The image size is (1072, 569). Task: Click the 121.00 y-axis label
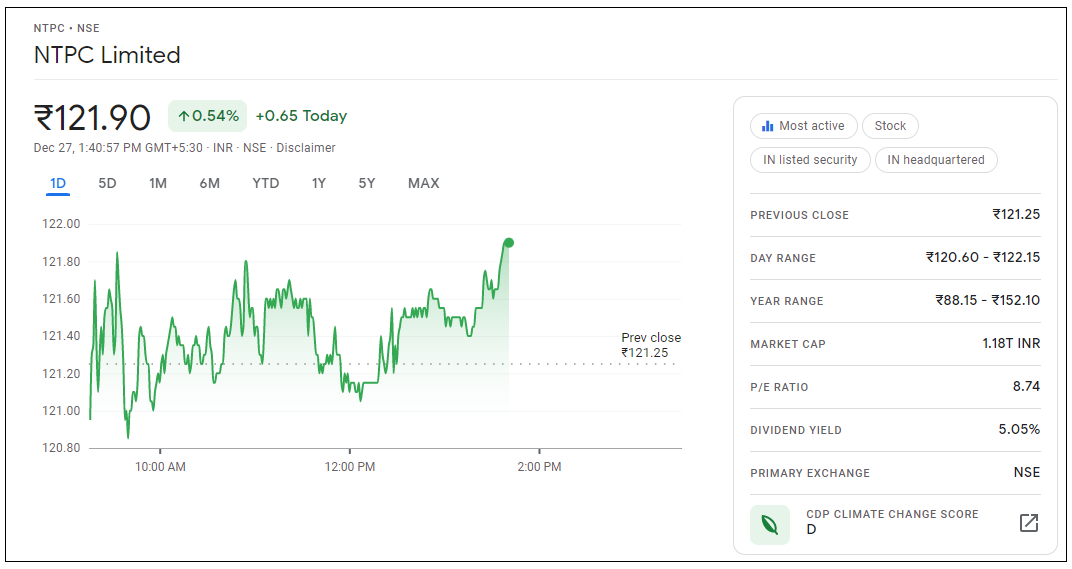tap(61, 411)
